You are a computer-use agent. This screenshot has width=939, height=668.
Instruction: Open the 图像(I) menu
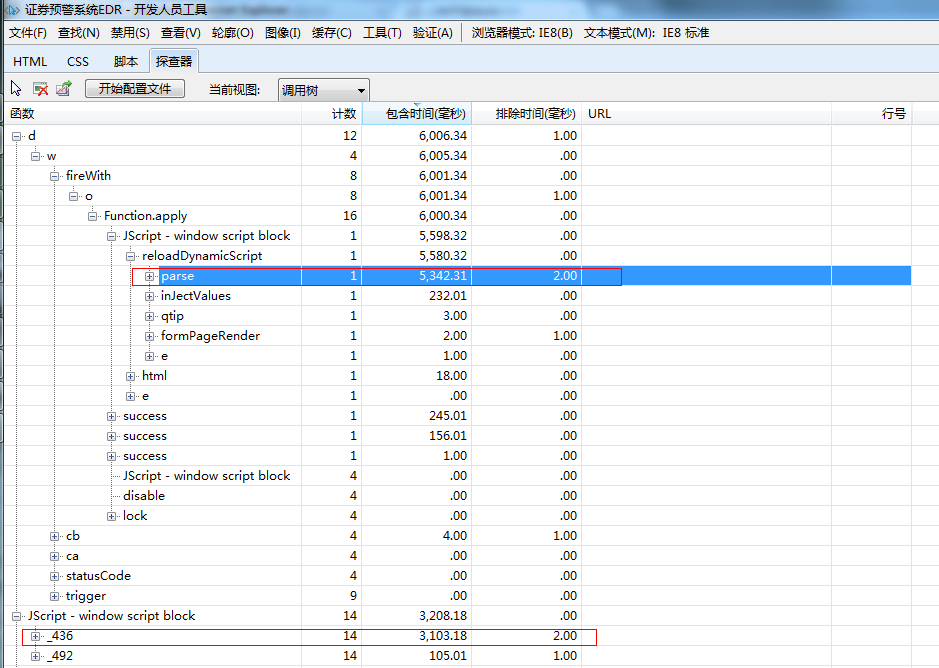pos(283,33)
